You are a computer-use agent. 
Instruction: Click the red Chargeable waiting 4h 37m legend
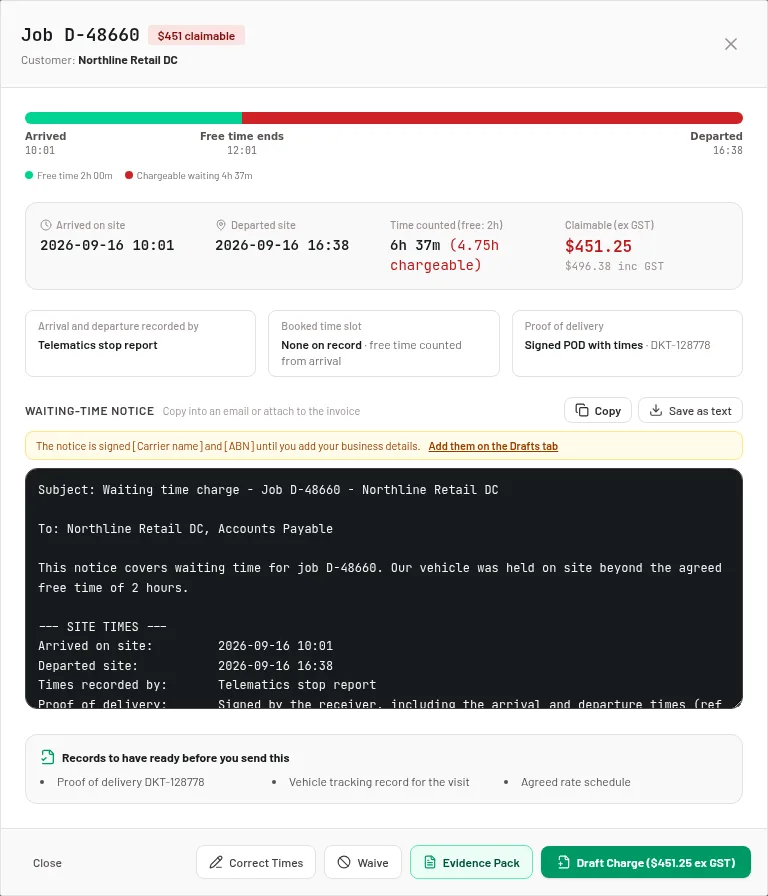pos(189,175)
